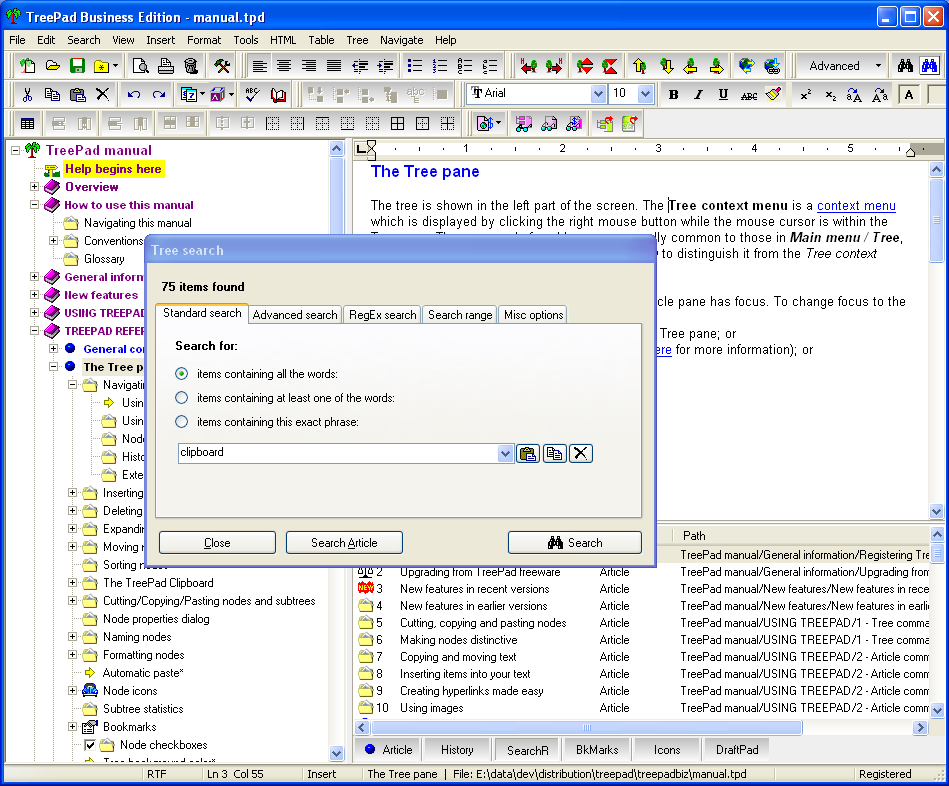Switch to the Advanced search tab
The image size is (949, 786).
pyautogui.click(x=295, y=315)
